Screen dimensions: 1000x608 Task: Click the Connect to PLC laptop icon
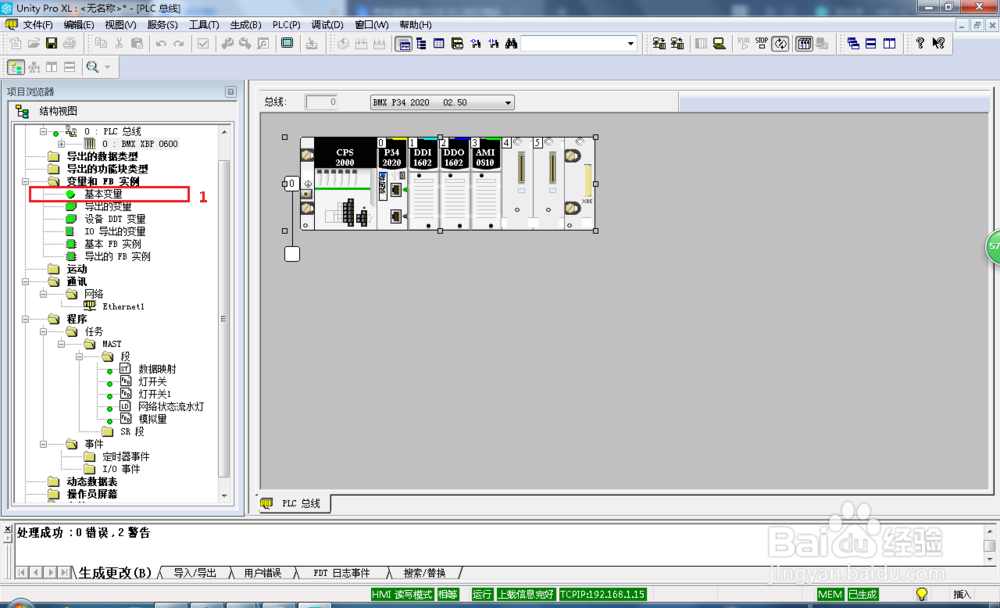719,43
